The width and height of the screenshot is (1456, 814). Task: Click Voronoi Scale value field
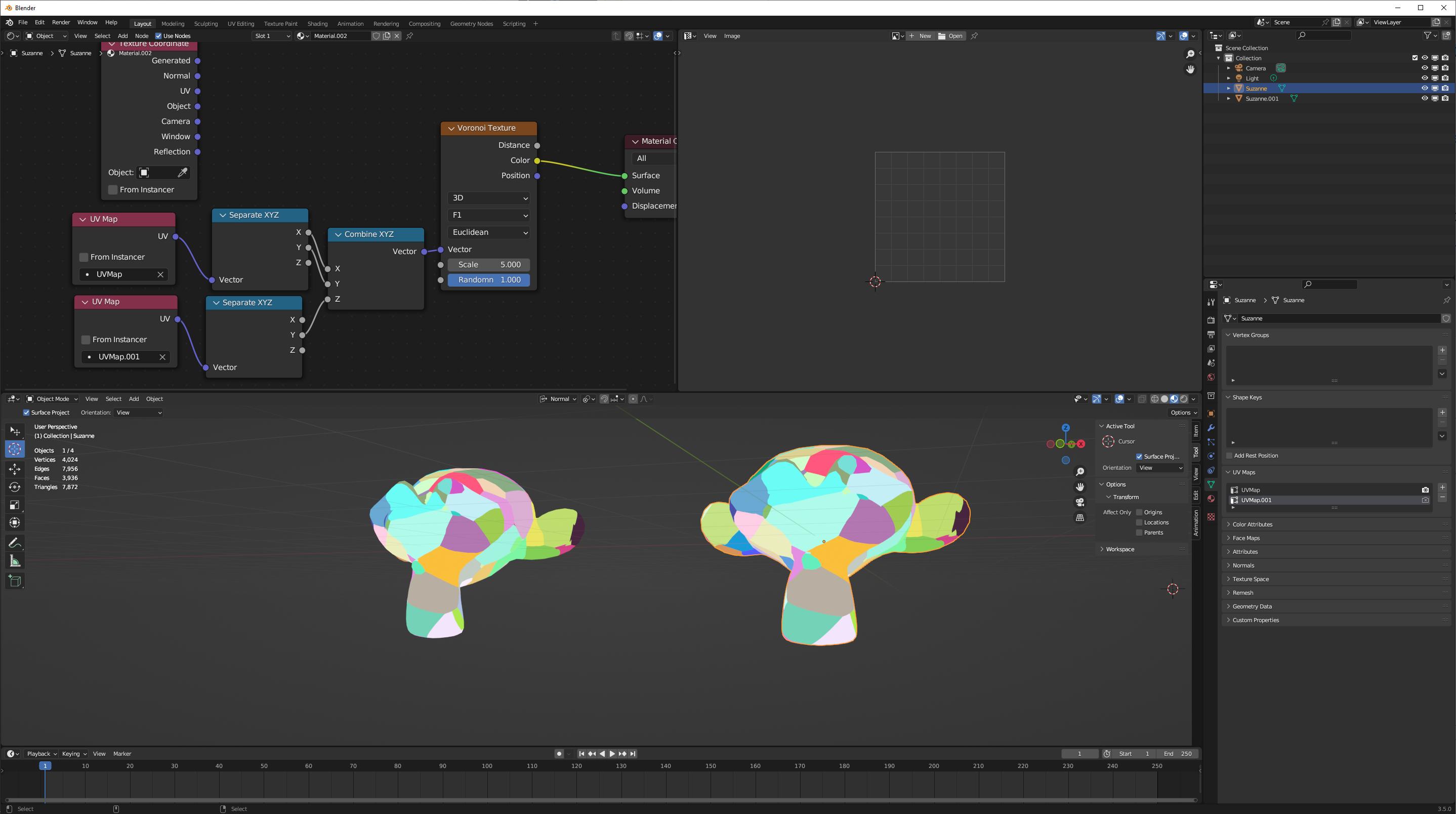(x=489, y=265)
